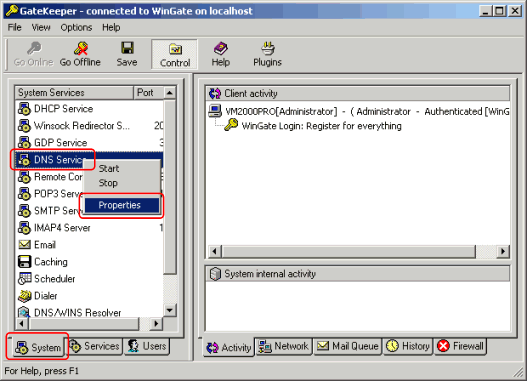
Task: Open the View menu
Action: pos(41,27)
